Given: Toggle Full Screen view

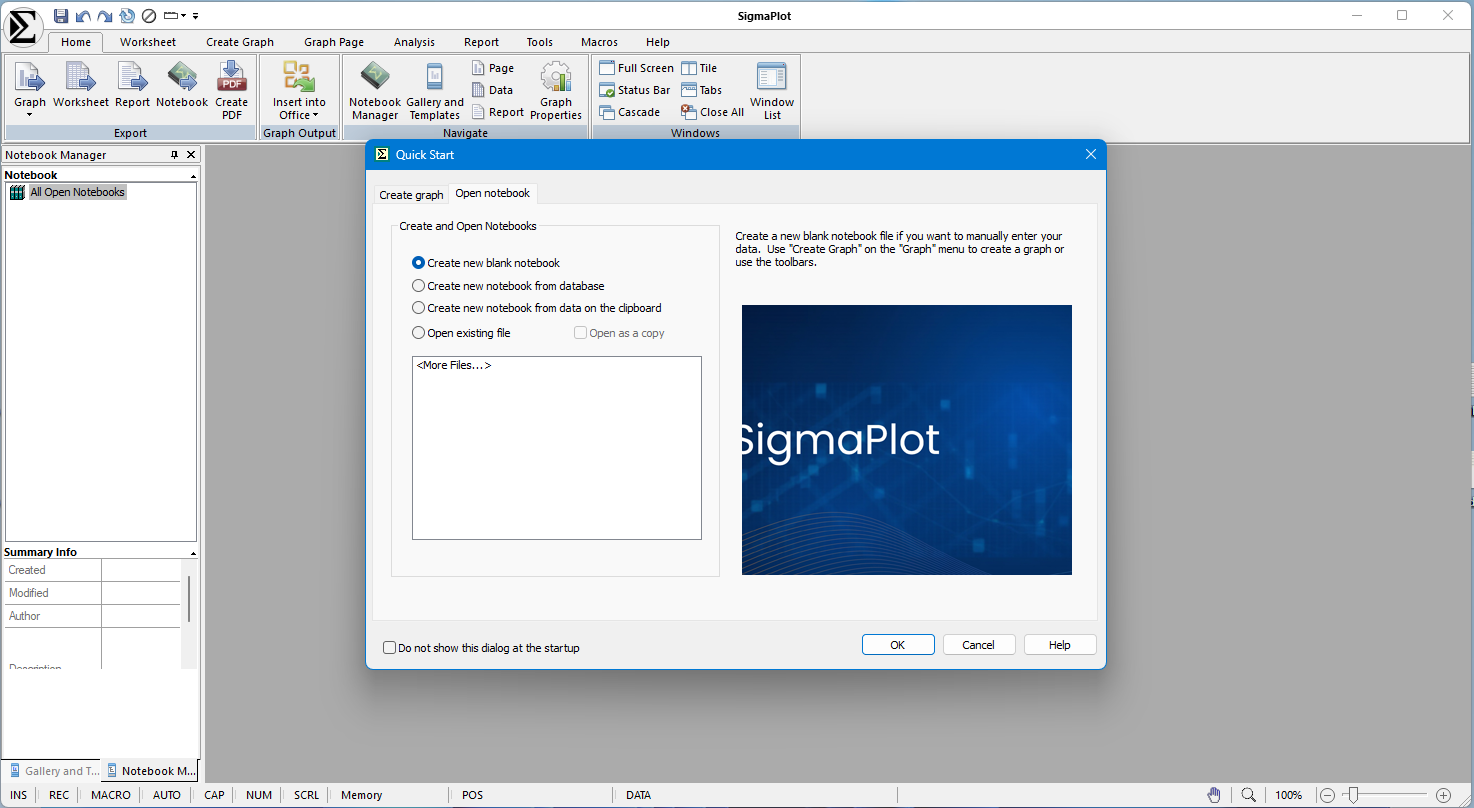Looking at the screenshot, I should 636,68.
